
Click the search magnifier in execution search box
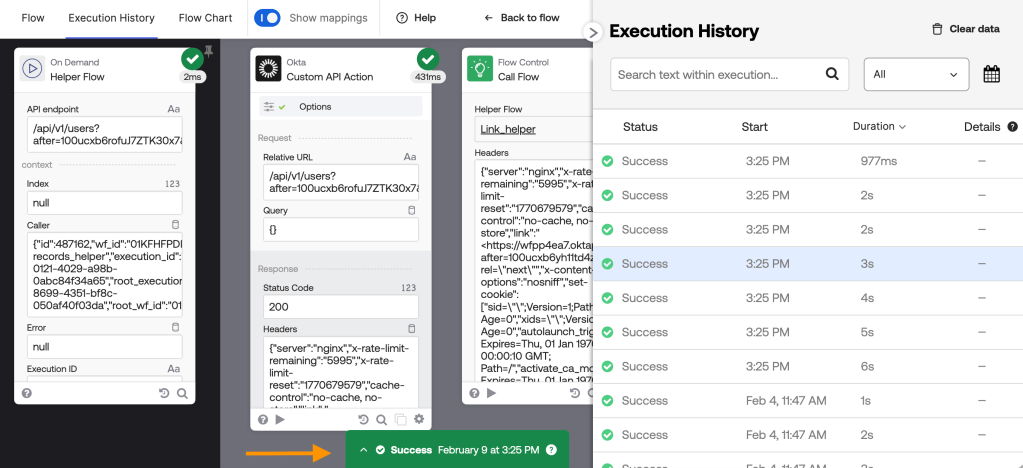click(832, 74)
